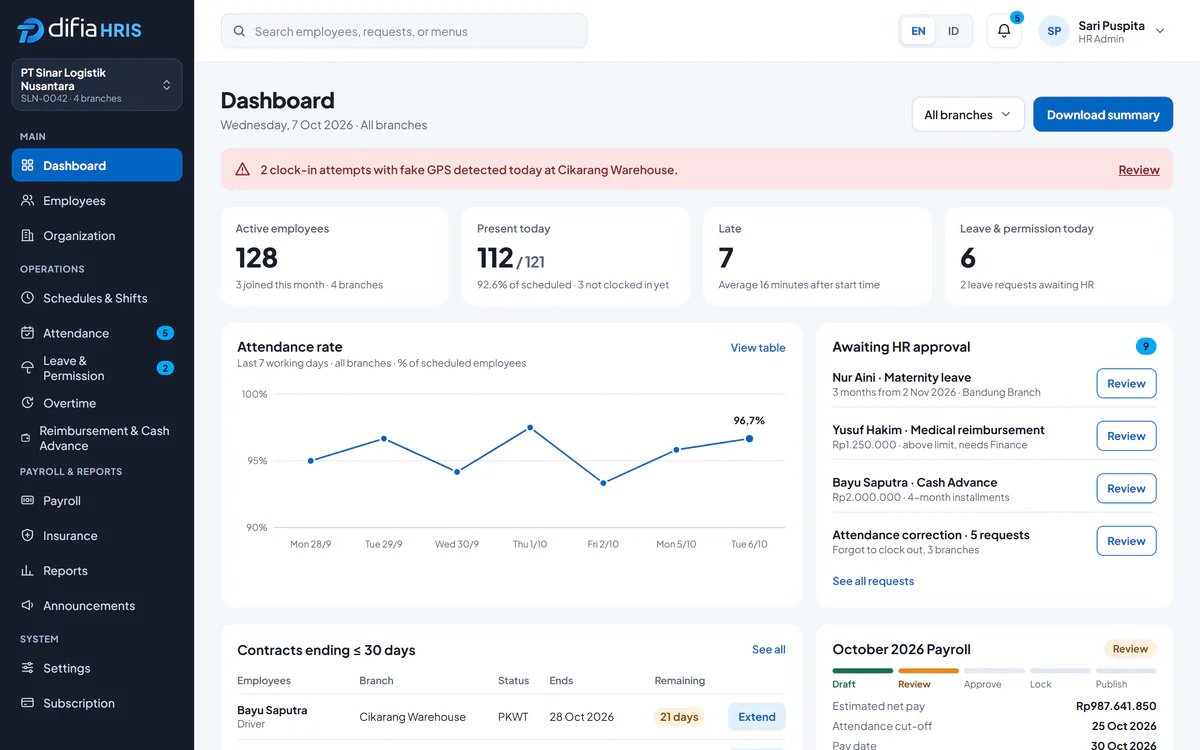
Task: Click the 21 days remaining tag
Action: click(x=679, y=717)
